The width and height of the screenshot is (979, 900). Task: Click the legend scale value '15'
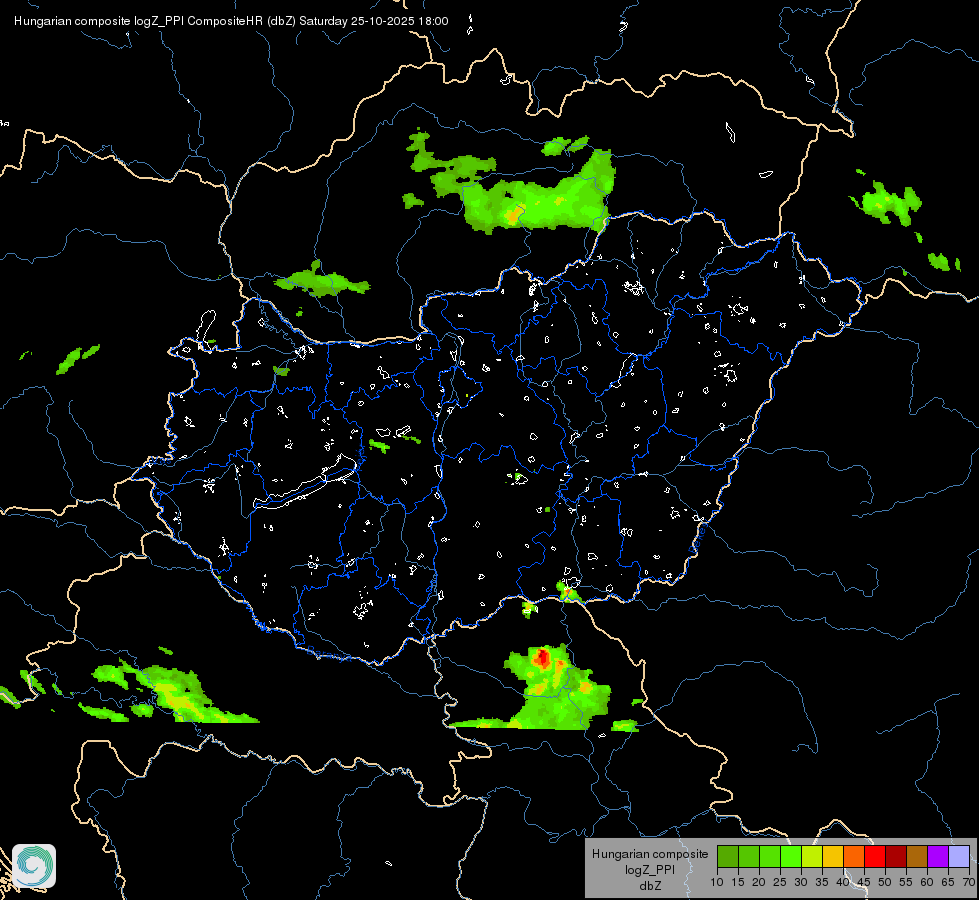click(738, 882)
